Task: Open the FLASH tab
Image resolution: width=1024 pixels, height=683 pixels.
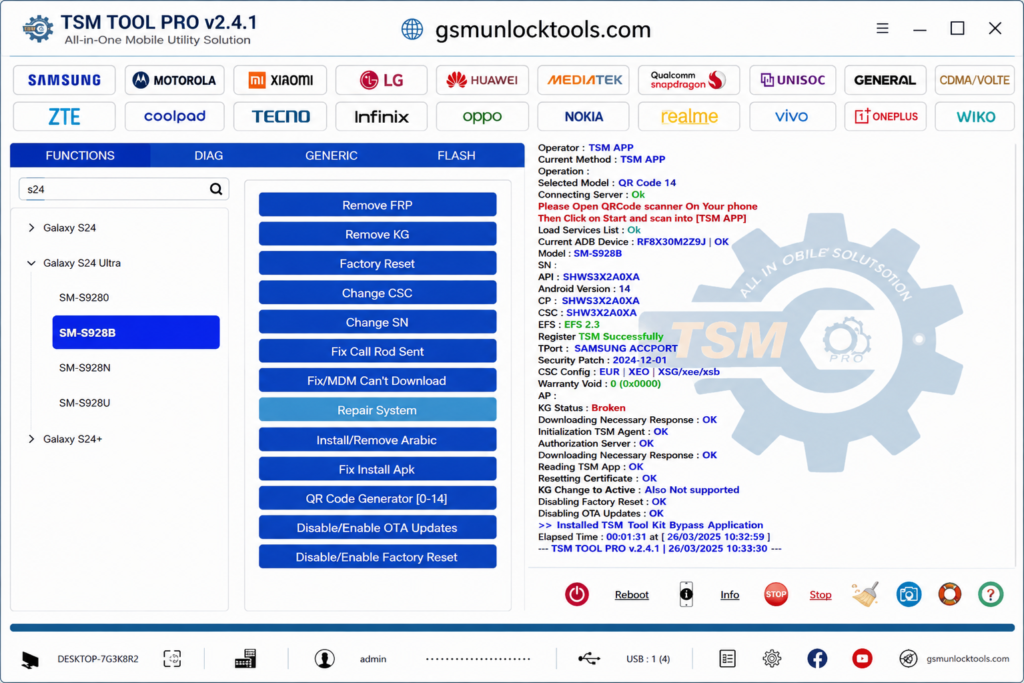Action: [x=456, y=155]
